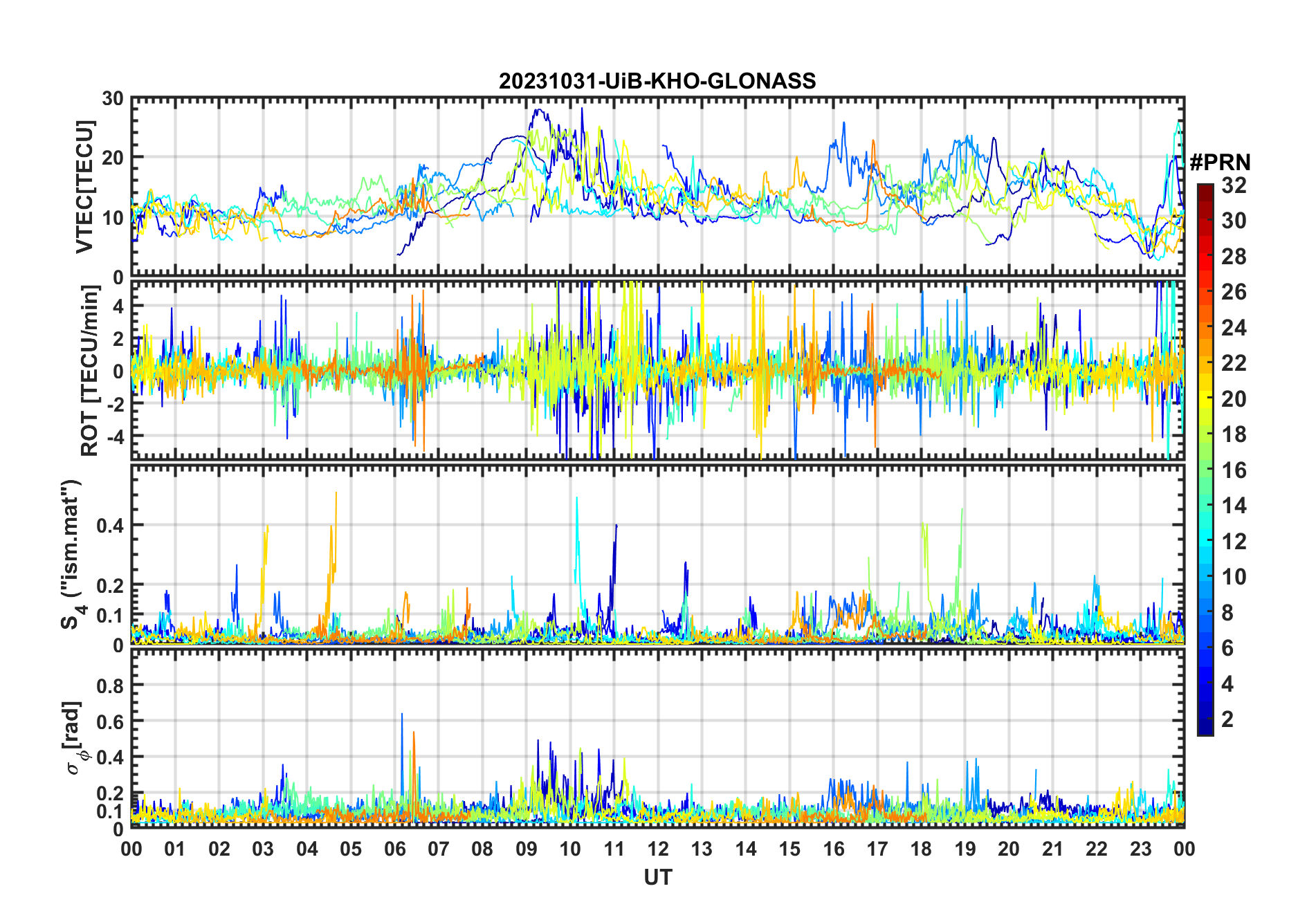The image size is (1316, 920).
Task: Click x-axis tick label 15
Action: coord(789,849)
